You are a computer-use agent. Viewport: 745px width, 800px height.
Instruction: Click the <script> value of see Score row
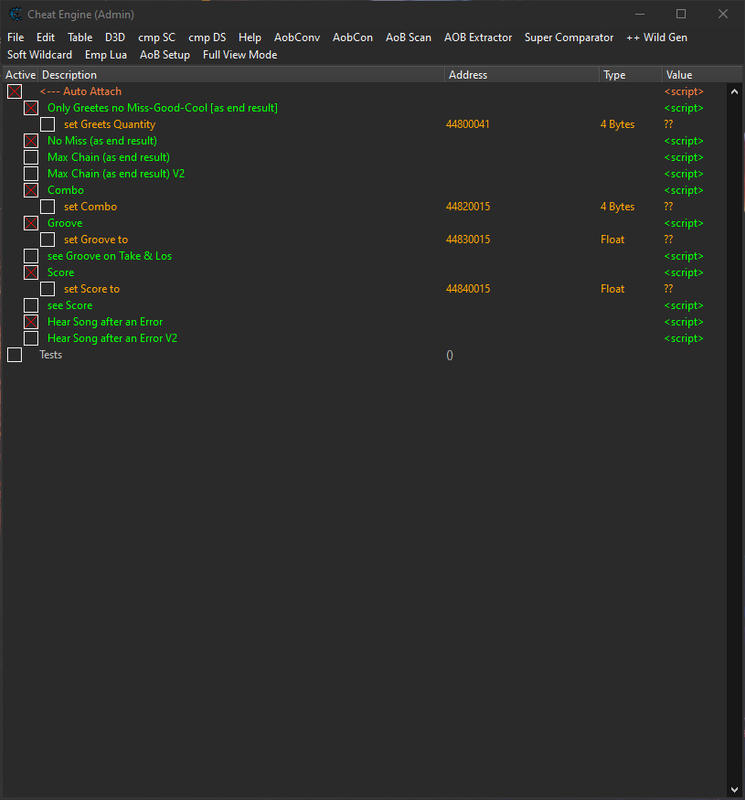pyautogui.click(x=684, y=305)
